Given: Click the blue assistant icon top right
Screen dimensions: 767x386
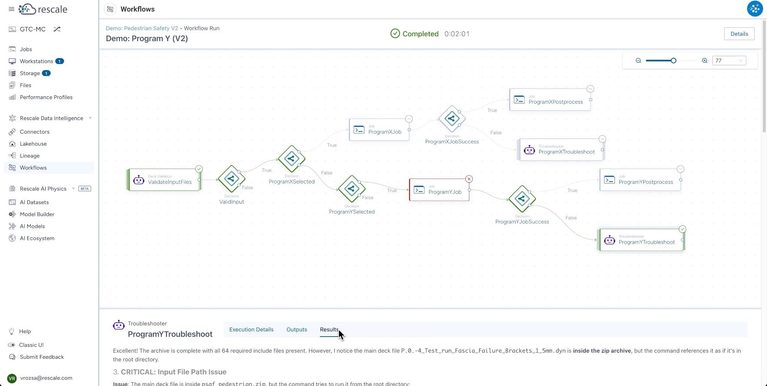Looking at the screenshot, I should coord(755,9).
